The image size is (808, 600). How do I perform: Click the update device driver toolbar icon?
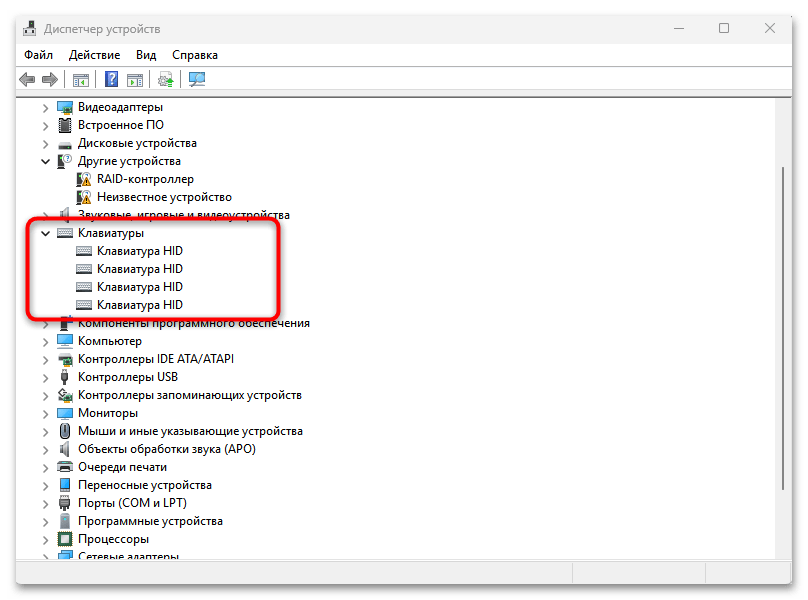click(x=166, y=80)
